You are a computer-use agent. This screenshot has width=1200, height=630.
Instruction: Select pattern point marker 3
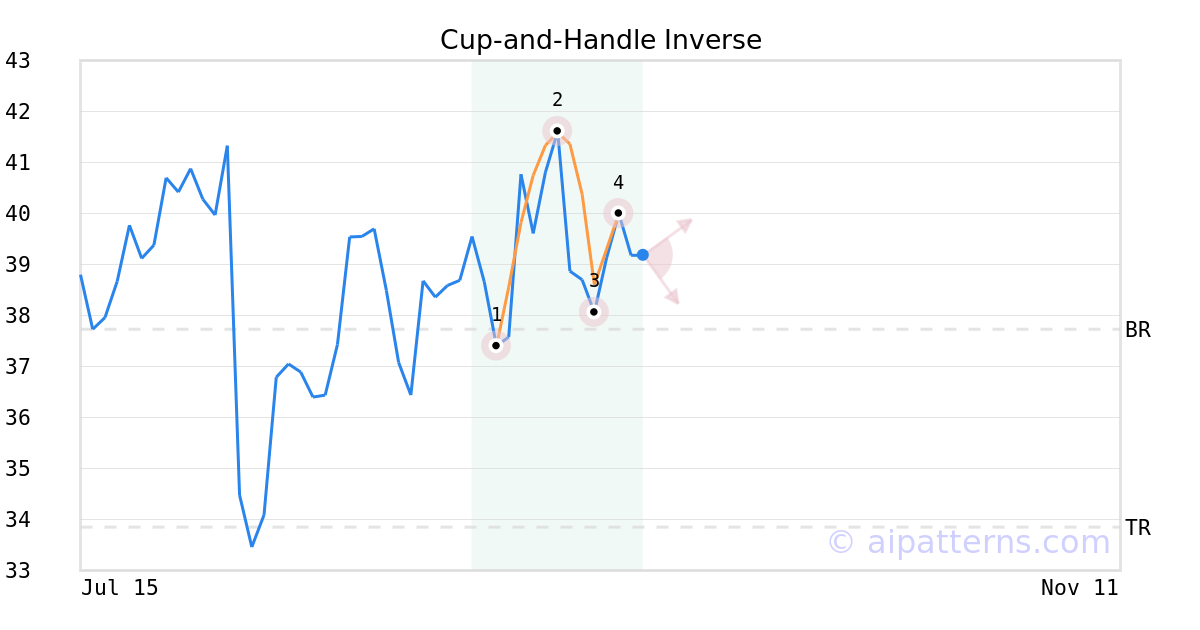(594, 312)
